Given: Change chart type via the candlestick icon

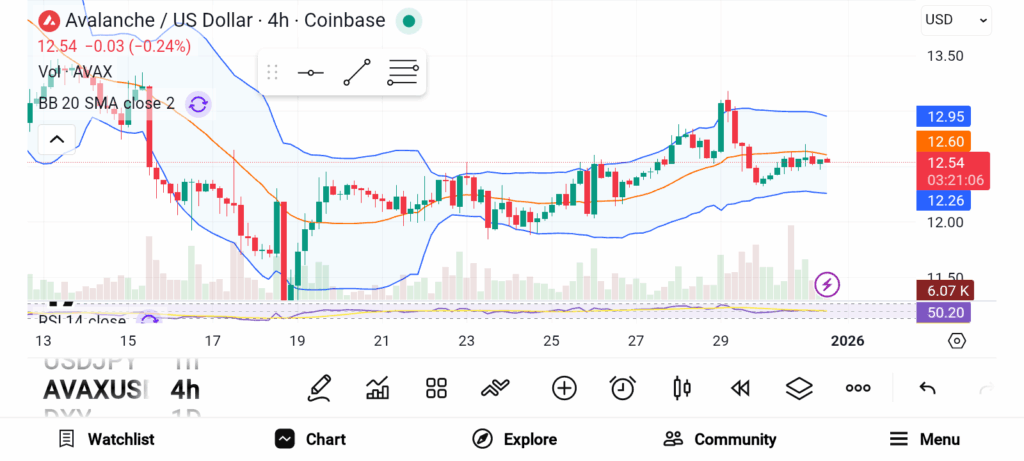Looking at the screenshot, I should [x=682, y=388].
